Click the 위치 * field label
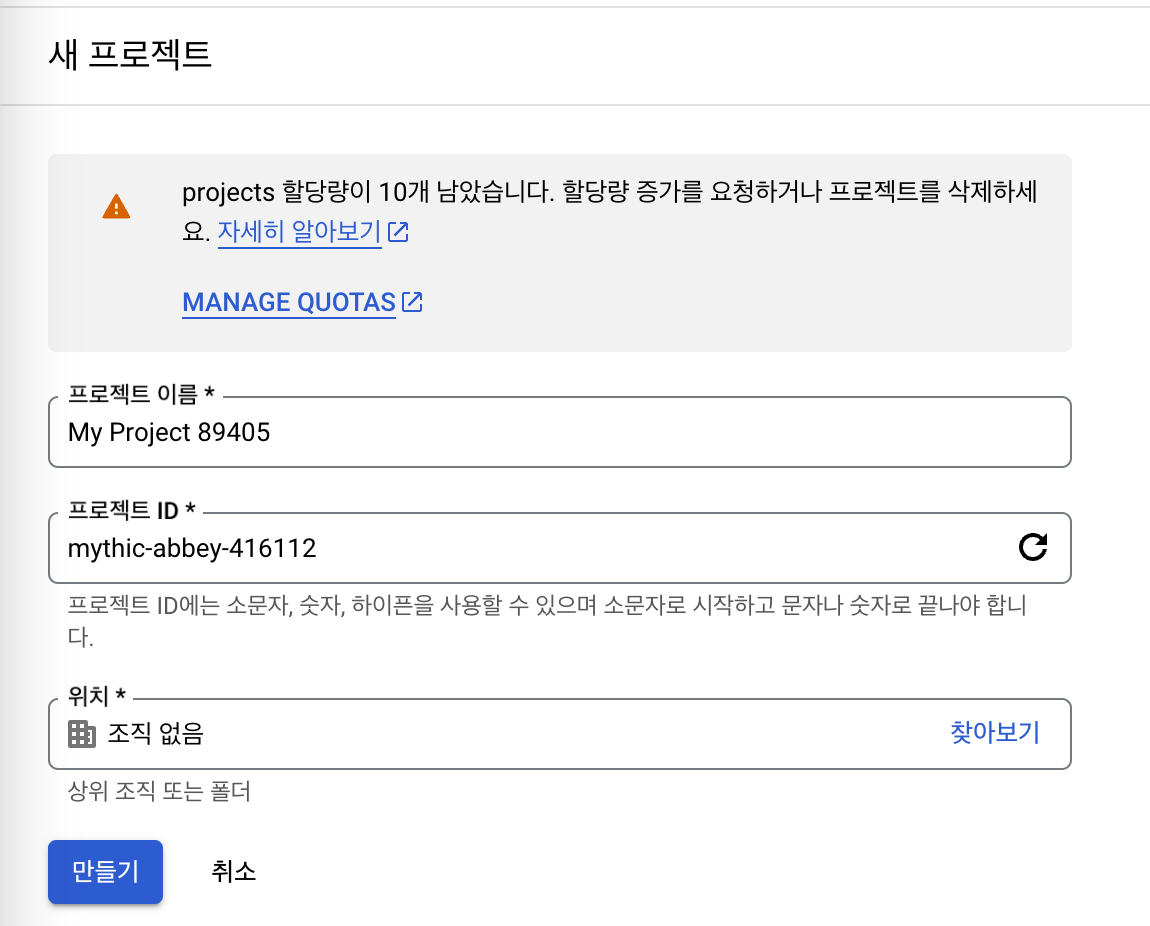 pyautogui.click(x=97, y=696)
